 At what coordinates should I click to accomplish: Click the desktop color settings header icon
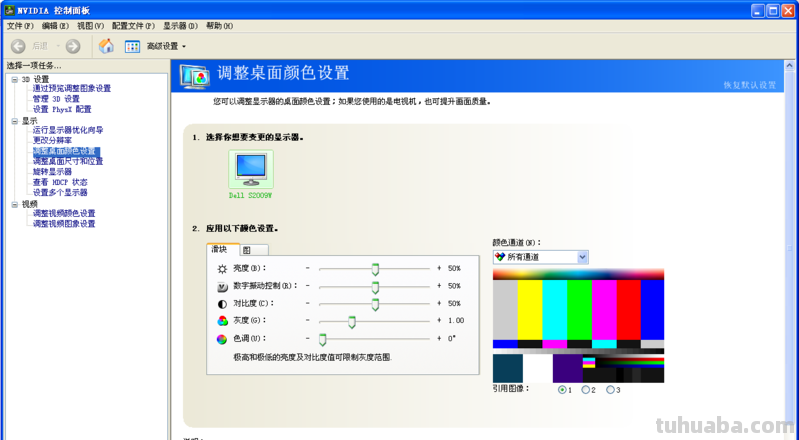195,76
